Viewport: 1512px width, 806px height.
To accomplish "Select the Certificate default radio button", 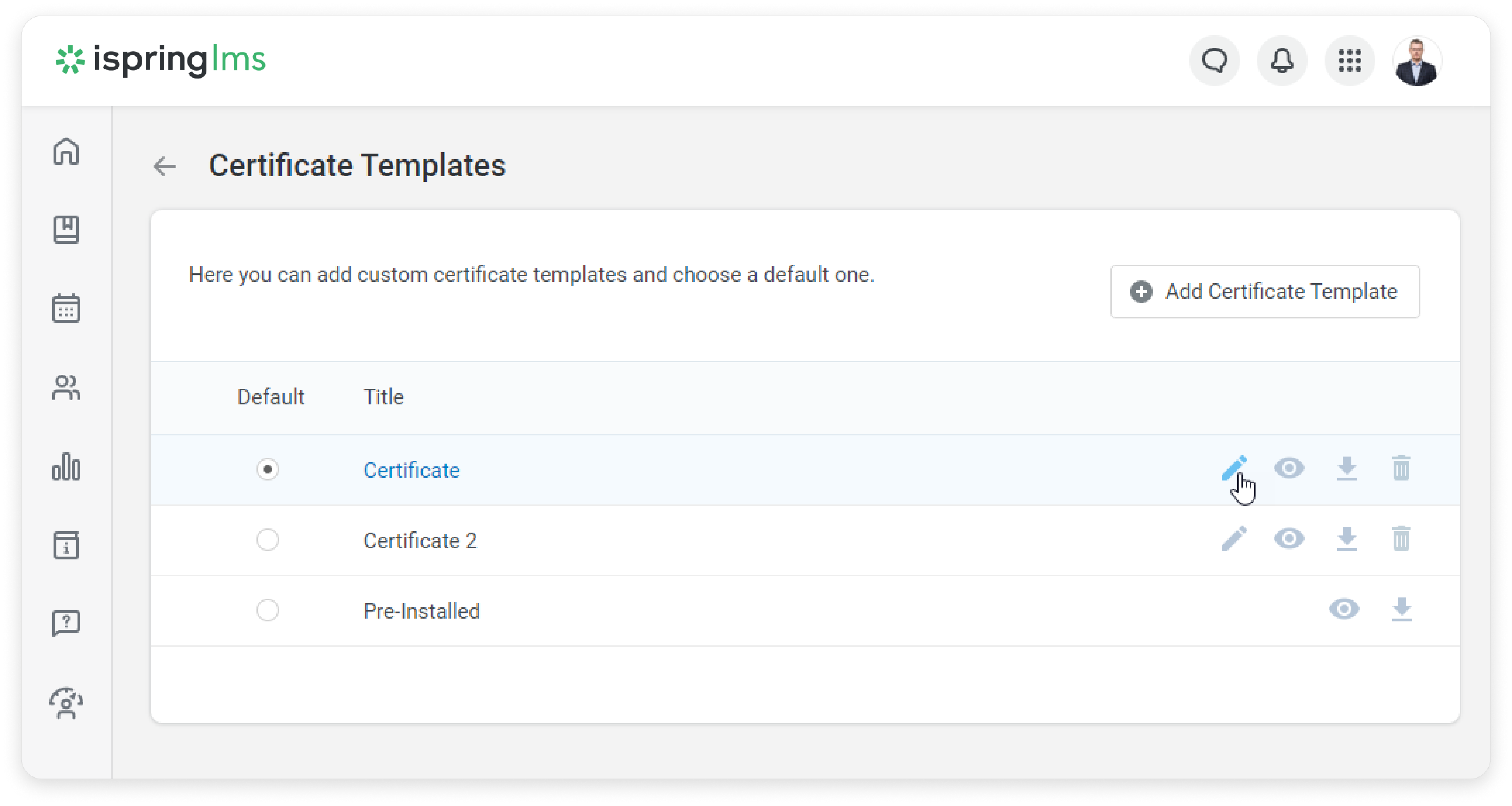I will 268,470.
